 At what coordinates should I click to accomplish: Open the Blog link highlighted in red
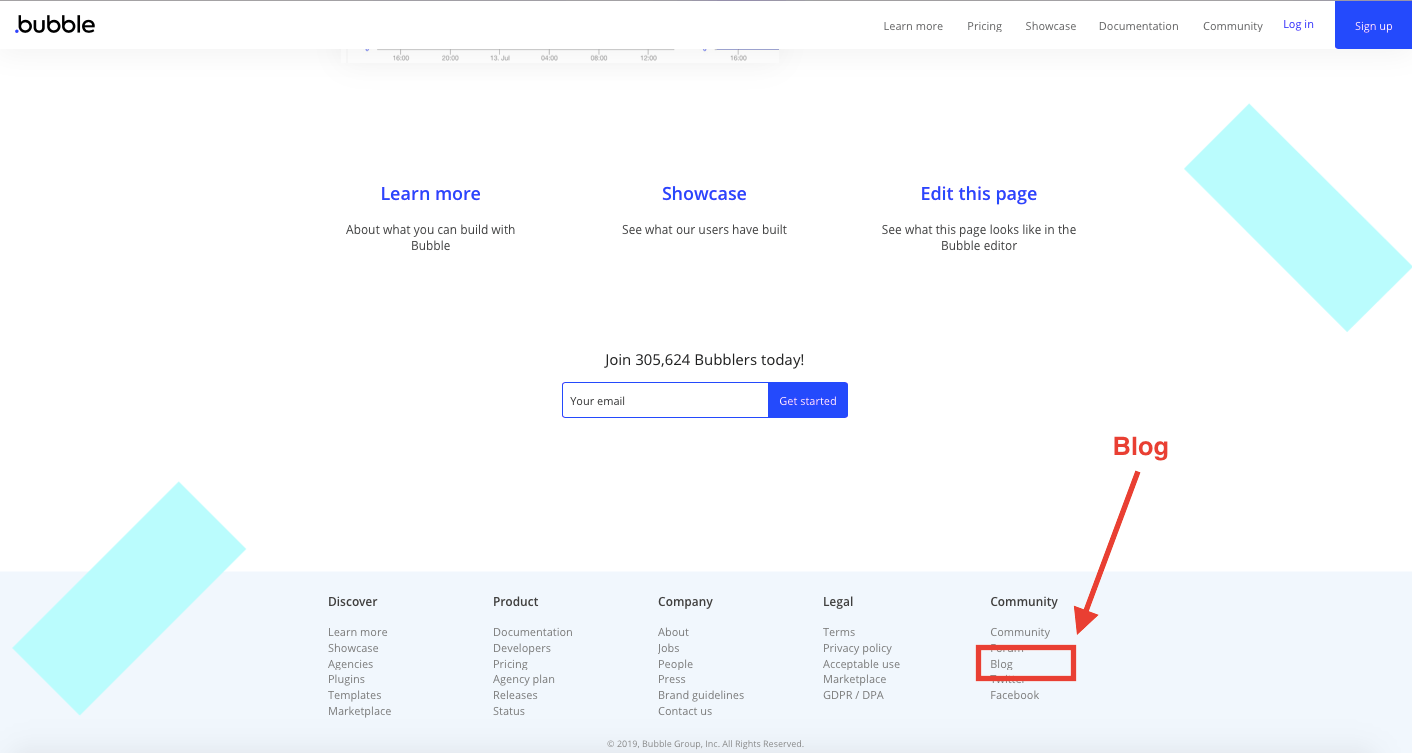[x=1002, y=663]
